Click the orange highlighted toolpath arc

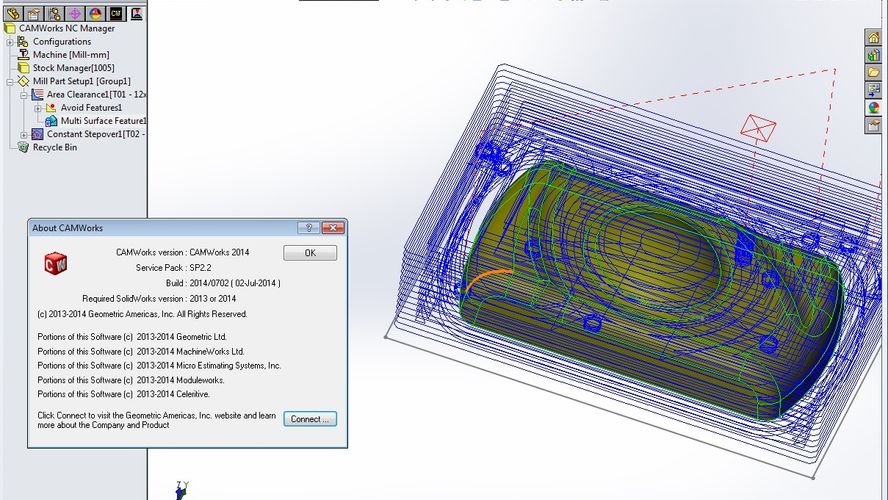point(489,279)
